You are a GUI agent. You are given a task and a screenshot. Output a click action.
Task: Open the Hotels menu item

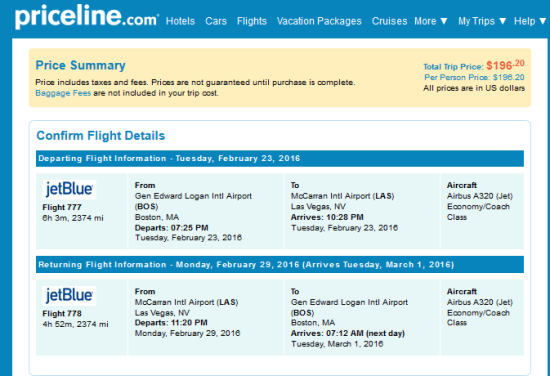pyautogui.click(x=180, y=21)
